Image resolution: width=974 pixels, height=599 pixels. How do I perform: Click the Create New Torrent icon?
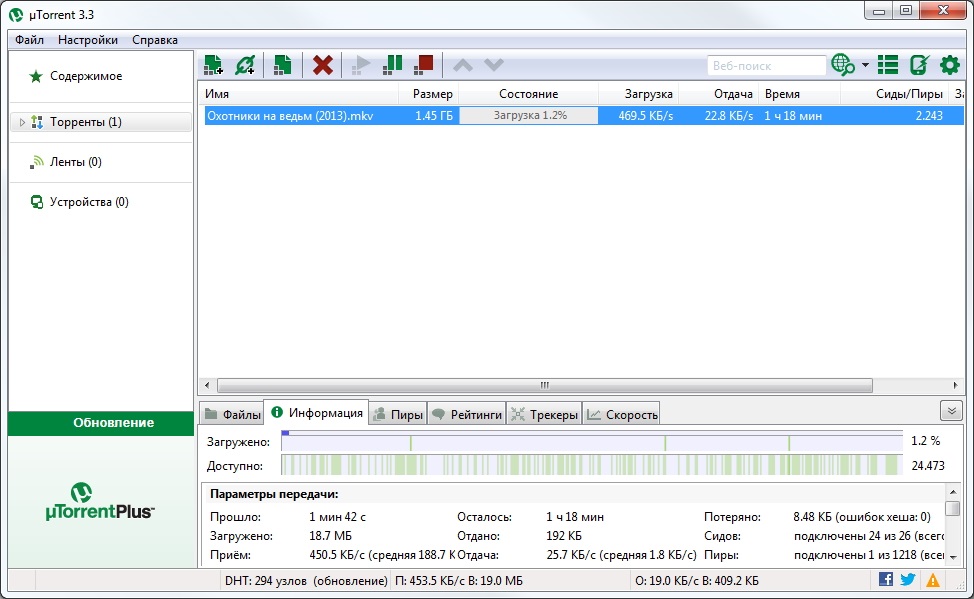[x=283, y=65]
